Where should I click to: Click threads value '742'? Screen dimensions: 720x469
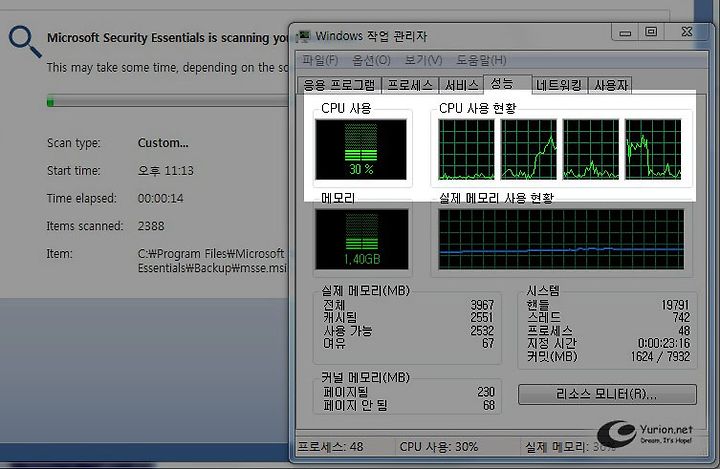681,317
